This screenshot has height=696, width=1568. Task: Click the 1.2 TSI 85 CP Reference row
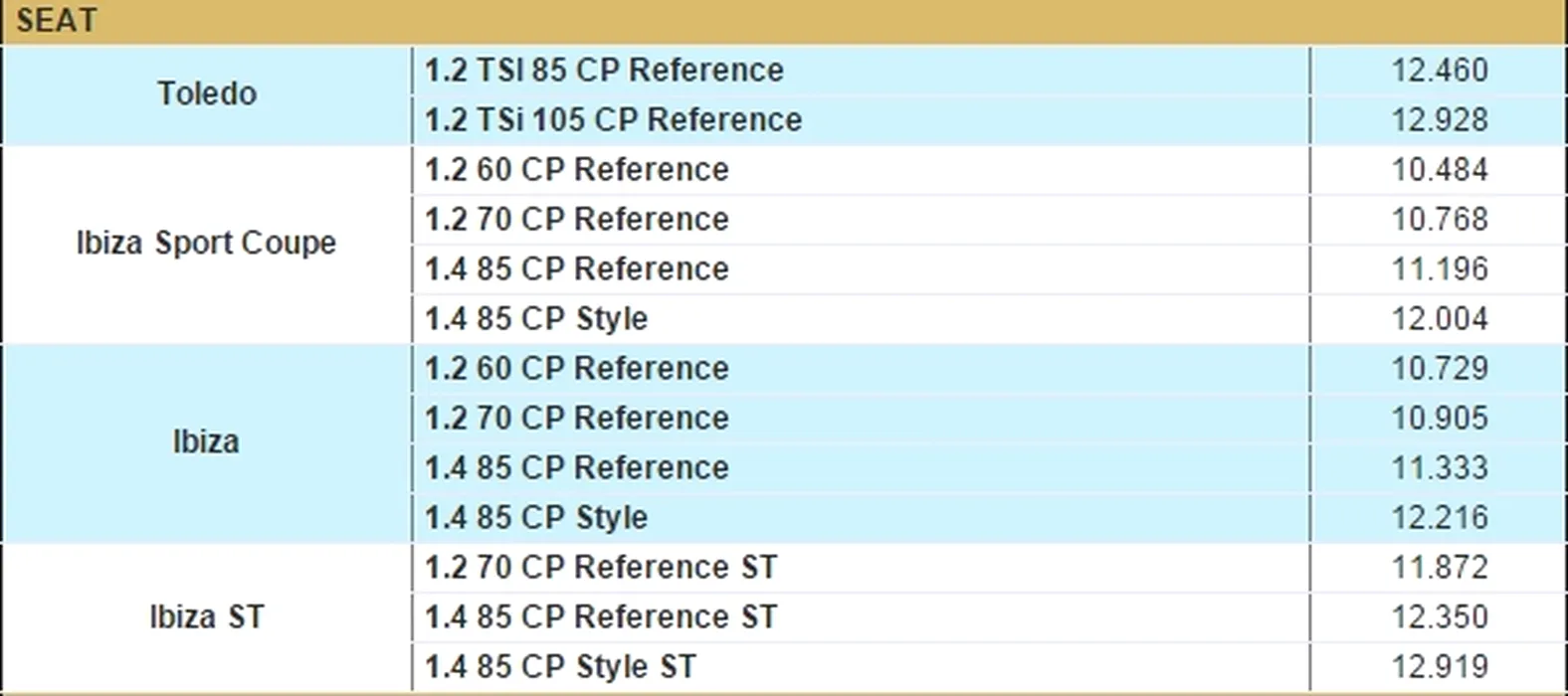click(x=604, y=71)
